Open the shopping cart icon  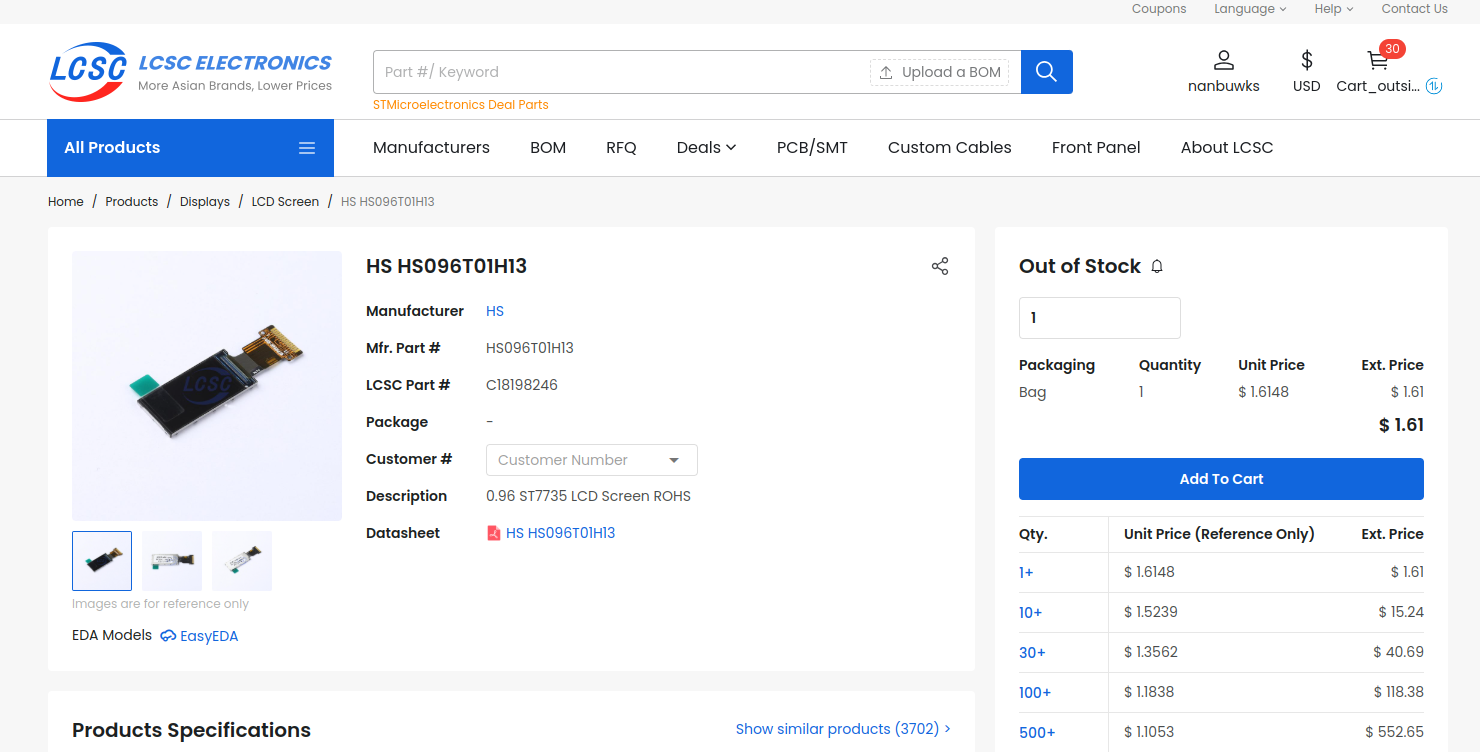click(1378, 60)
